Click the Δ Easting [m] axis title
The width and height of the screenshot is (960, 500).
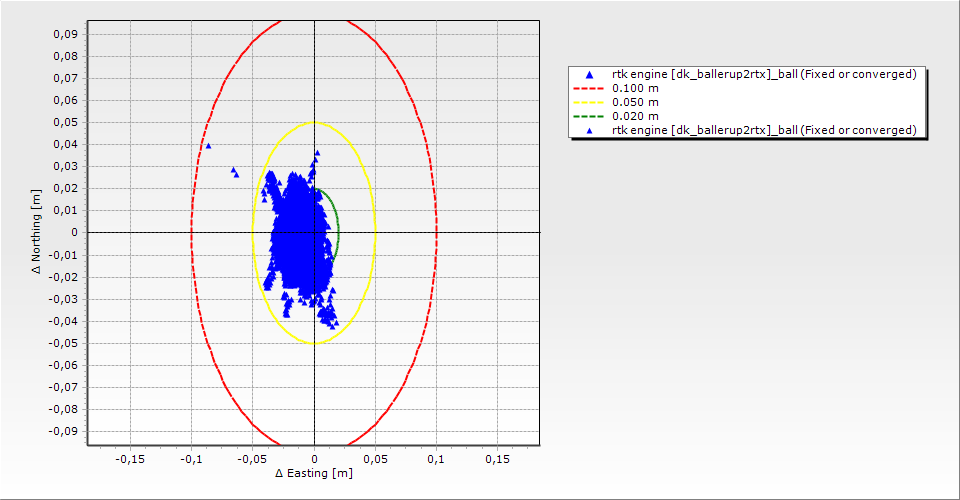[314, 473]
